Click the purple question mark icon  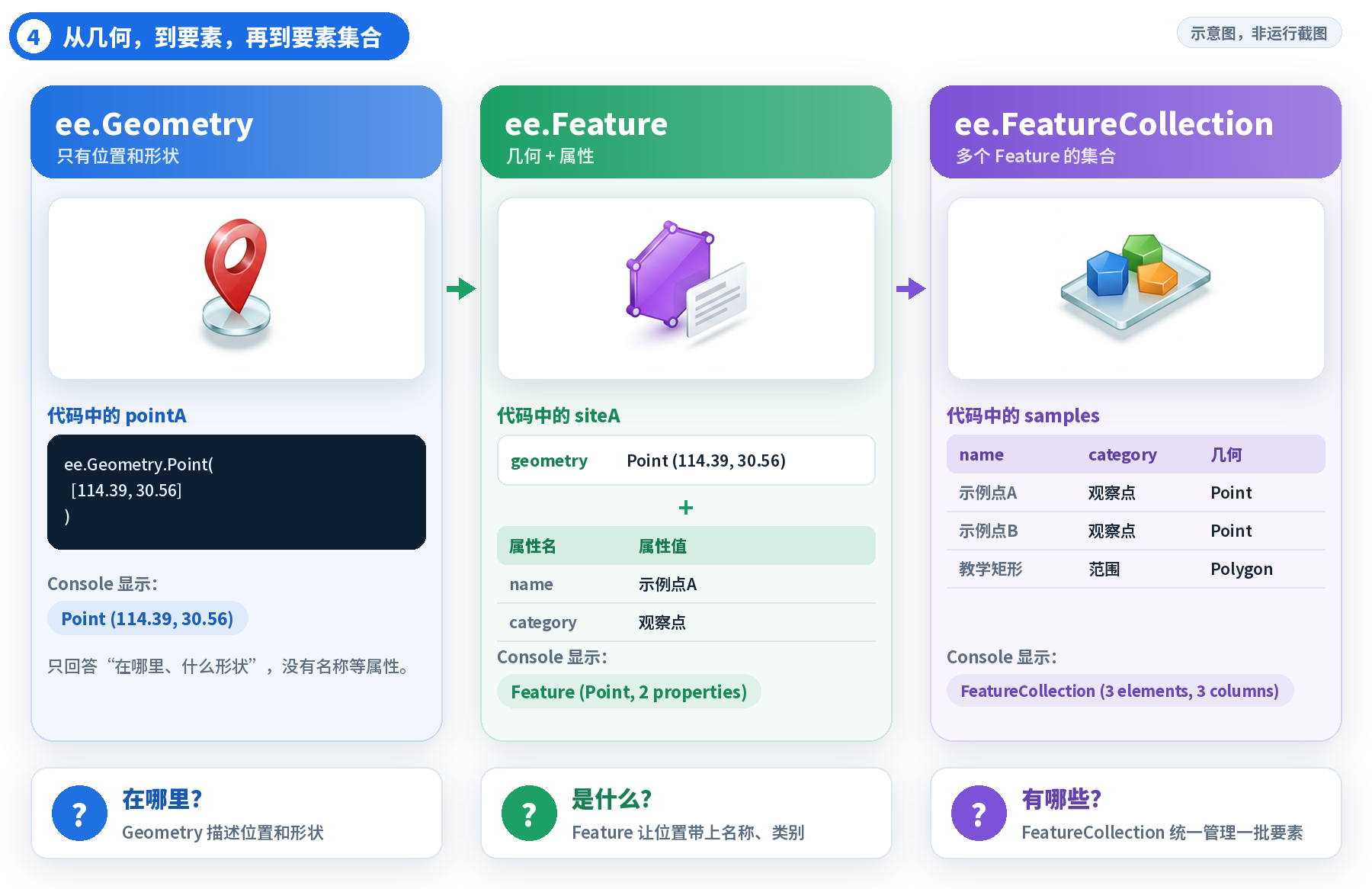[x=979, y=814]
